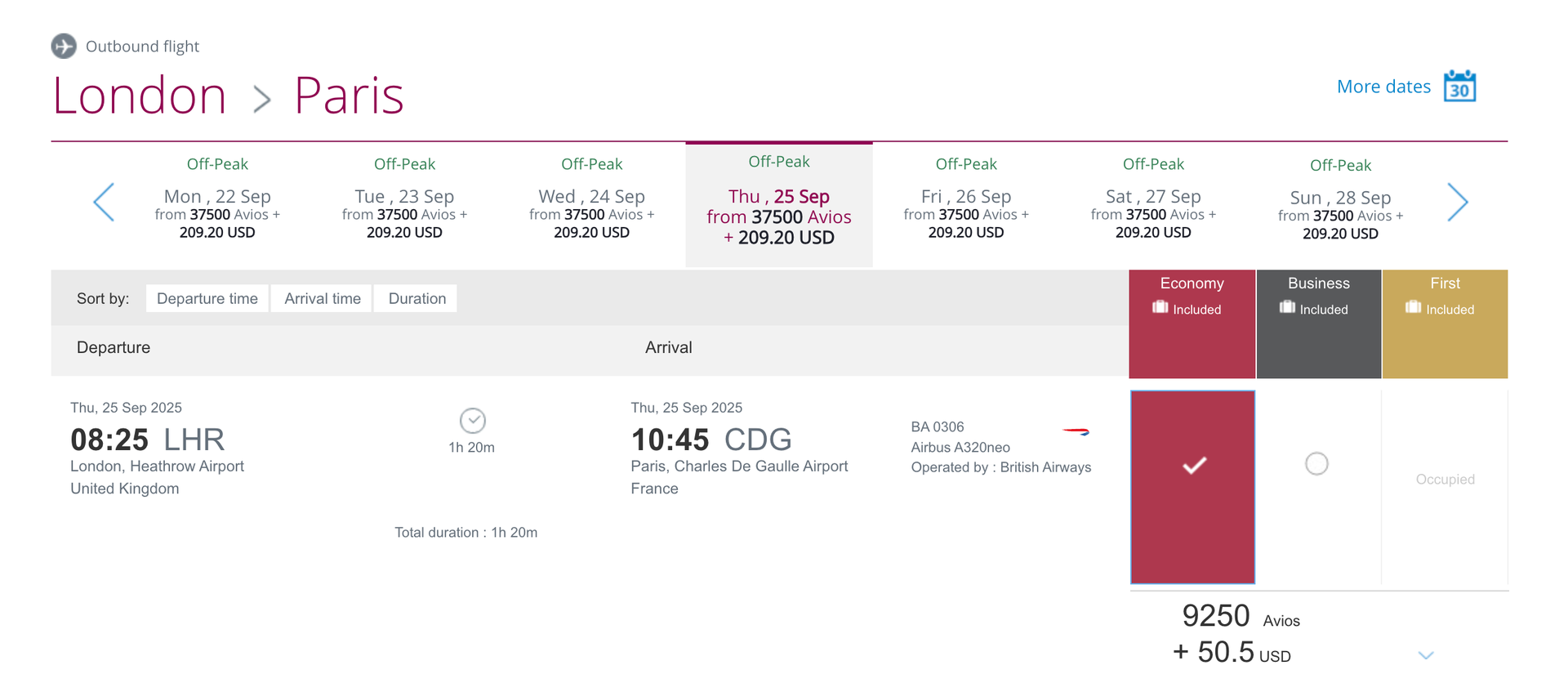Deselect the checked Economy fare option

click(x=1192, y=466)
